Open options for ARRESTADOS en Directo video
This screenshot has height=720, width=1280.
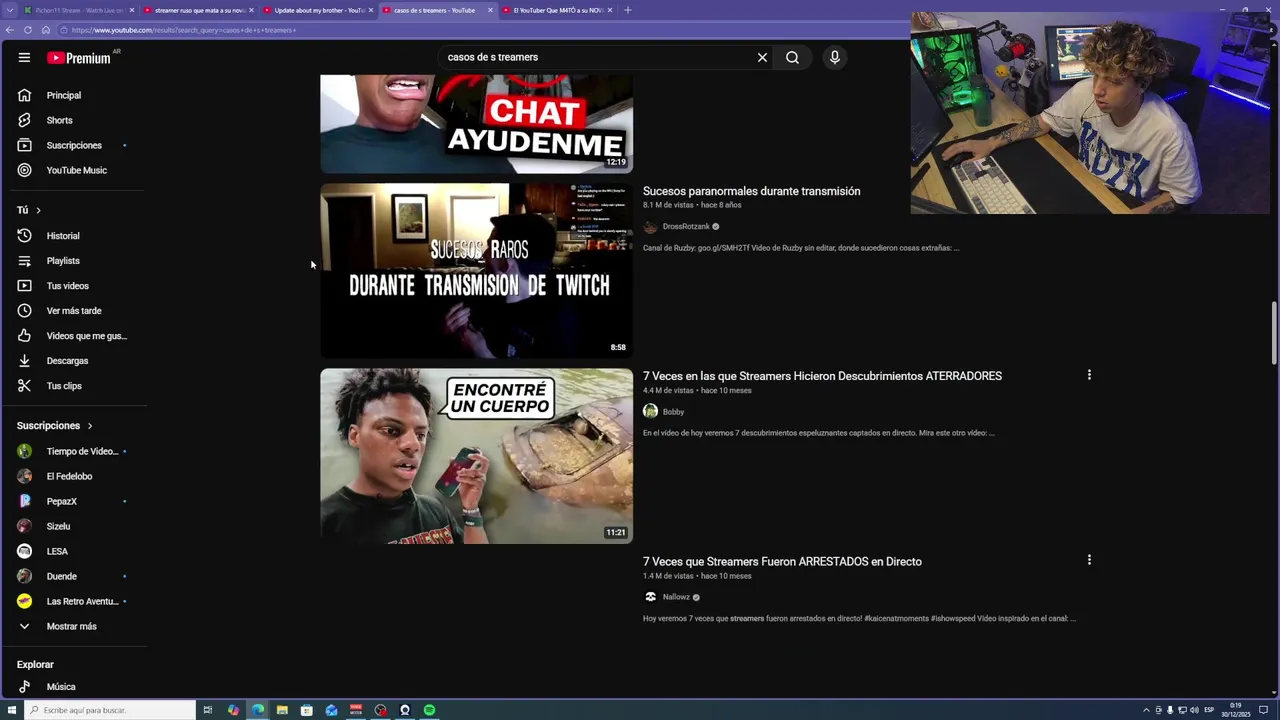pyautogui.click(x=1089, y=560)
